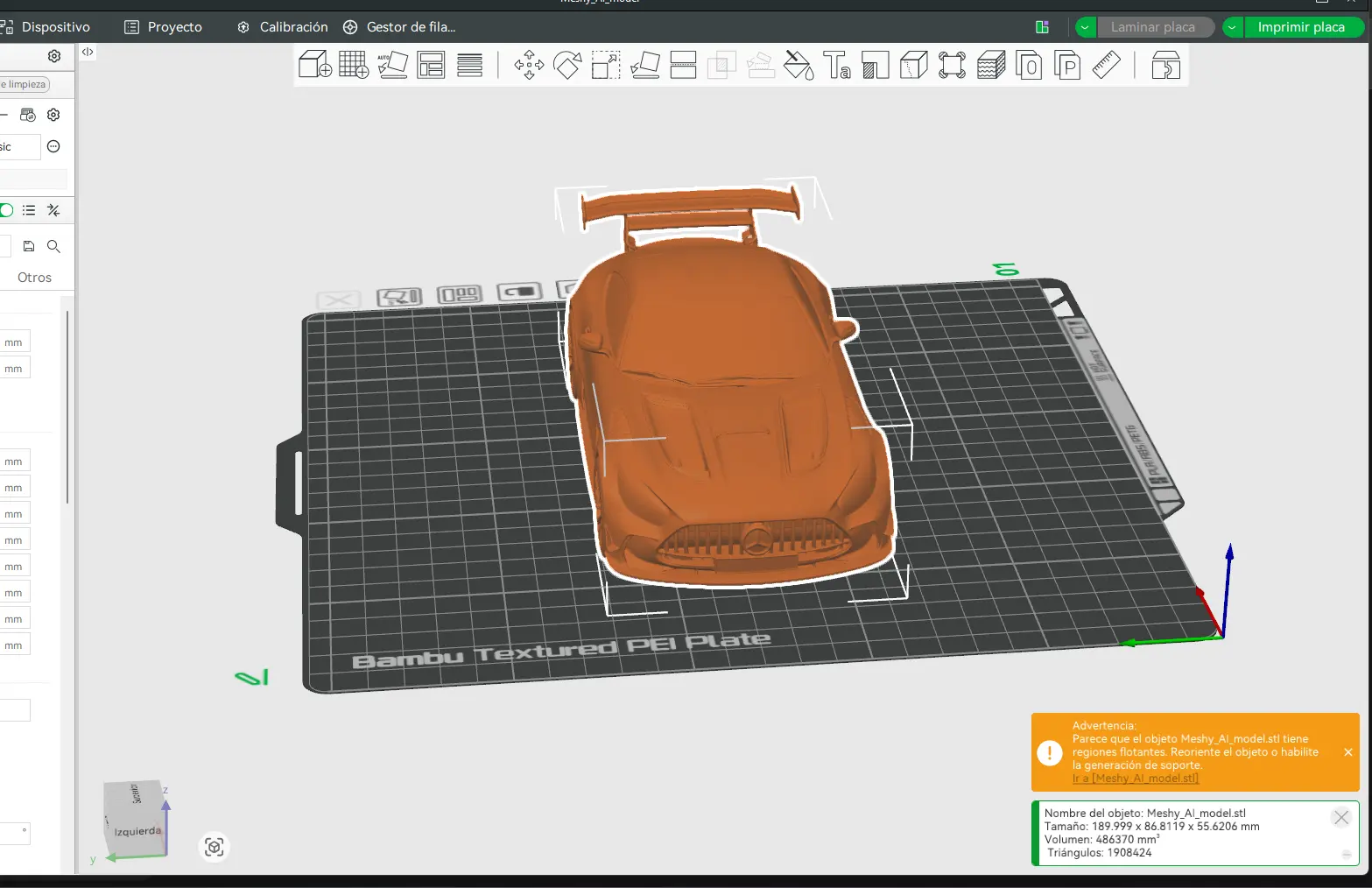
Task: Open the variable layer height tool
Action: point(470,65)
